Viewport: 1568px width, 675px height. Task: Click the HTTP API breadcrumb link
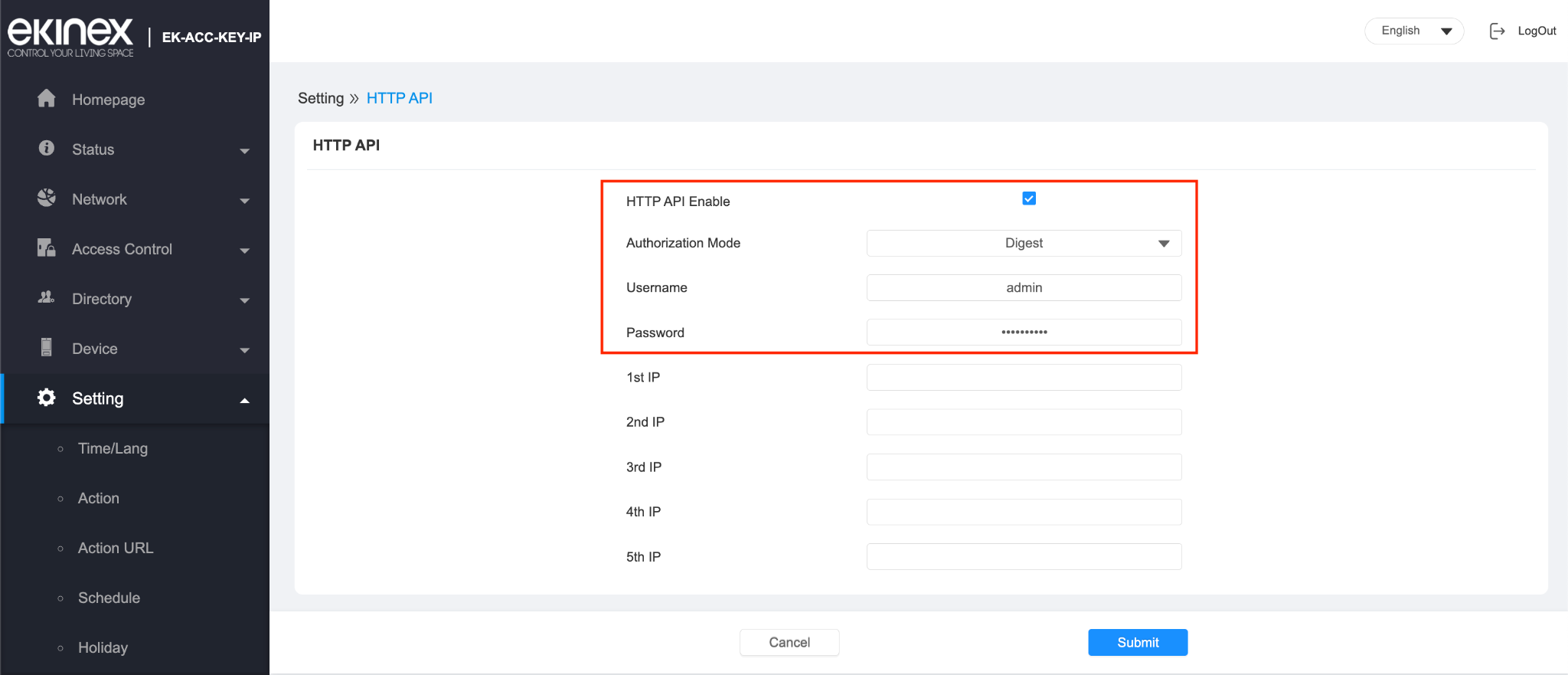coord(400,98)
